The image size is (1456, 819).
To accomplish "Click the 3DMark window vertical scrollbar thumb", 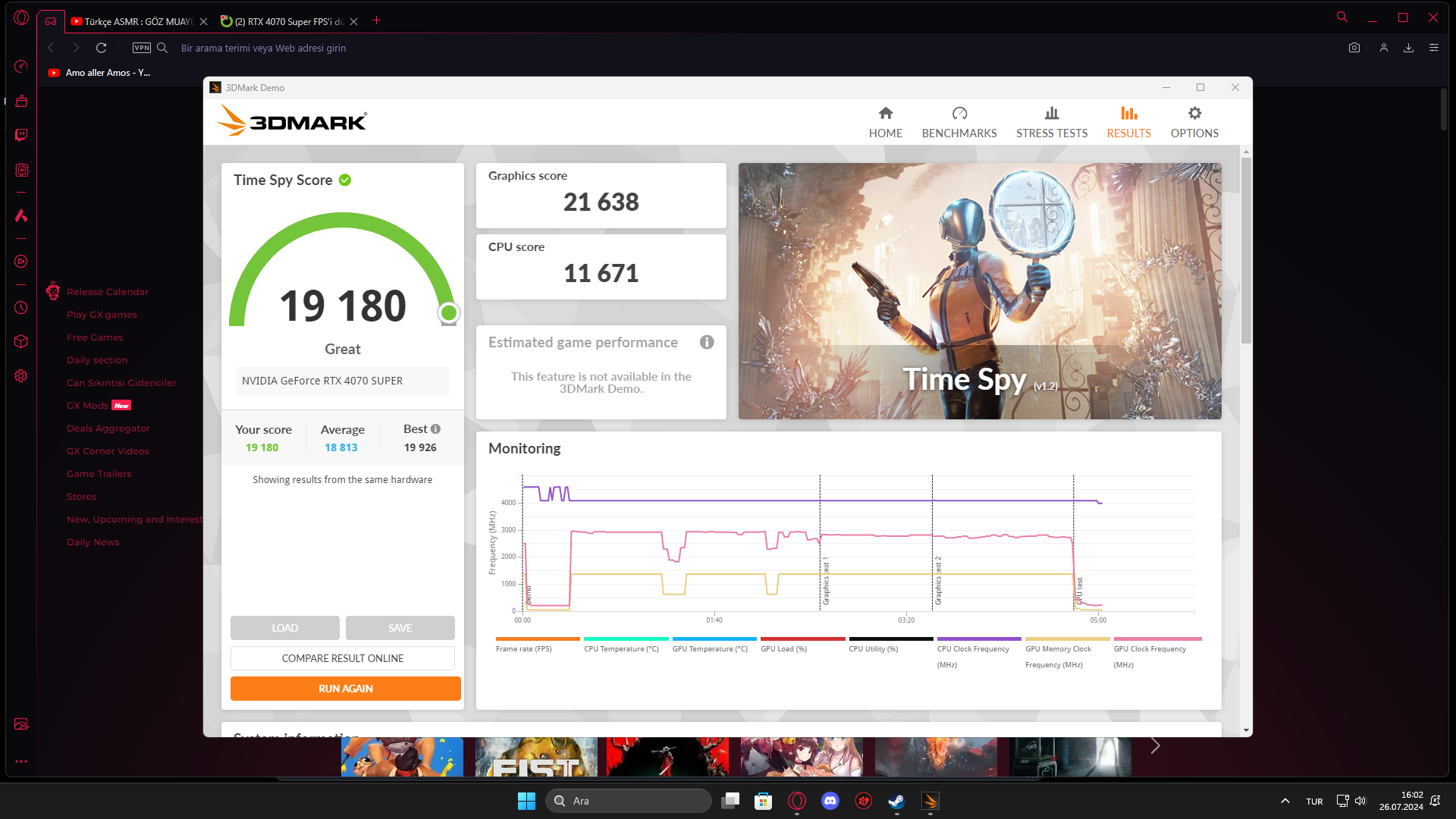I will click(1246, 250).
